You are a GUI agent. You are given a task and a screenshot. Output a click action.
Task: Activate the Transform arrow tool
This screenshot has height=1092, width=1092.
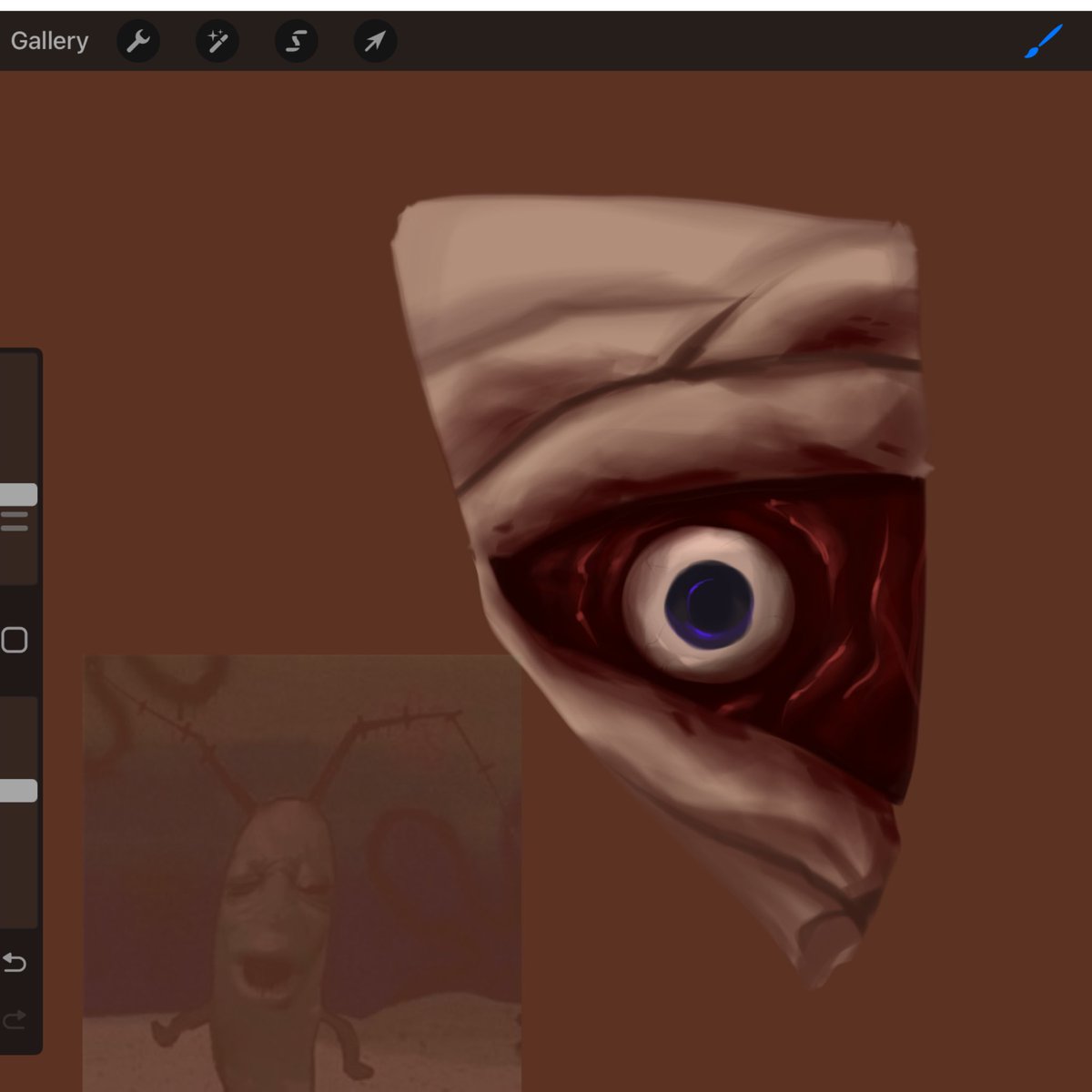[x=375, y=41]
